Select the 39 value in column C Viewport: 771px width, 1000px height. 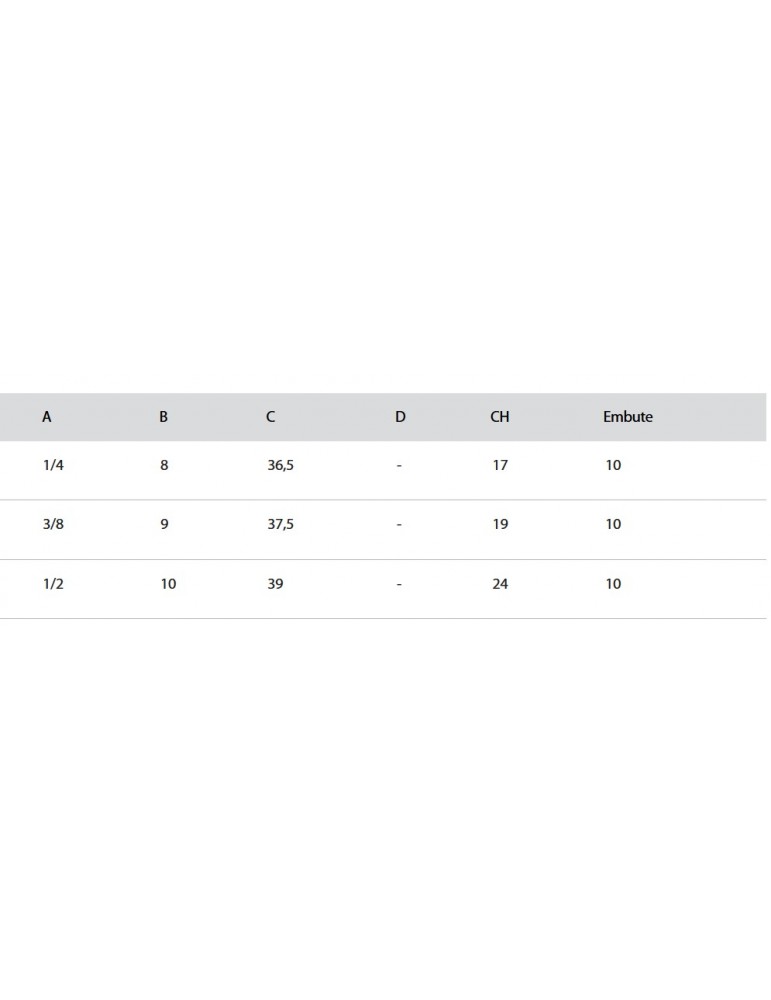(275, 584)
